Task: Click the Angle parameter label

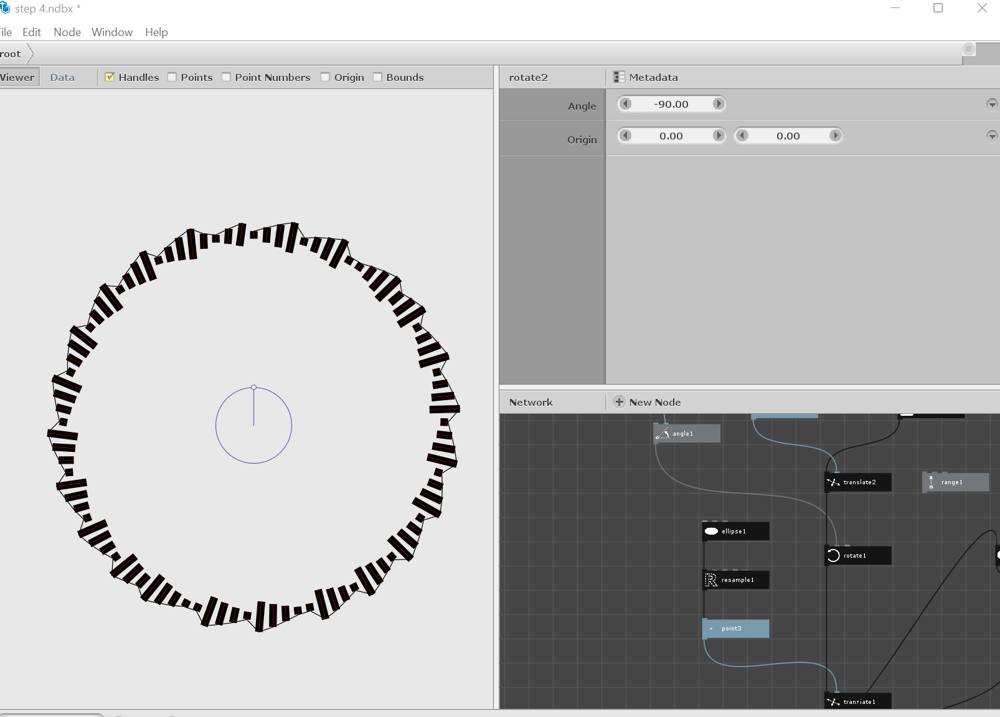Action: (582, 106)
